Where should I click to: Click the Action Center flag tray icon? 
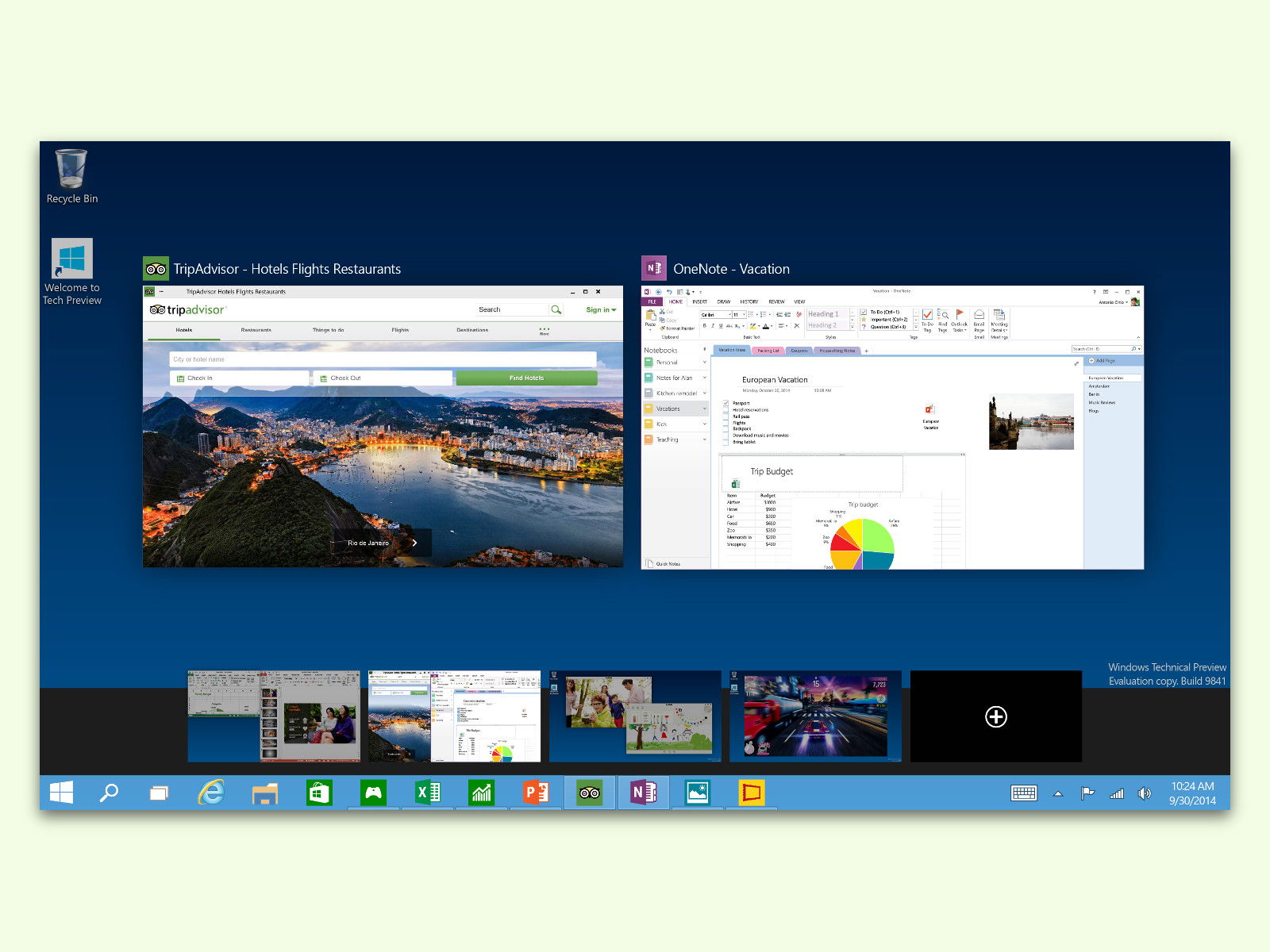[x=1087, y=793]
